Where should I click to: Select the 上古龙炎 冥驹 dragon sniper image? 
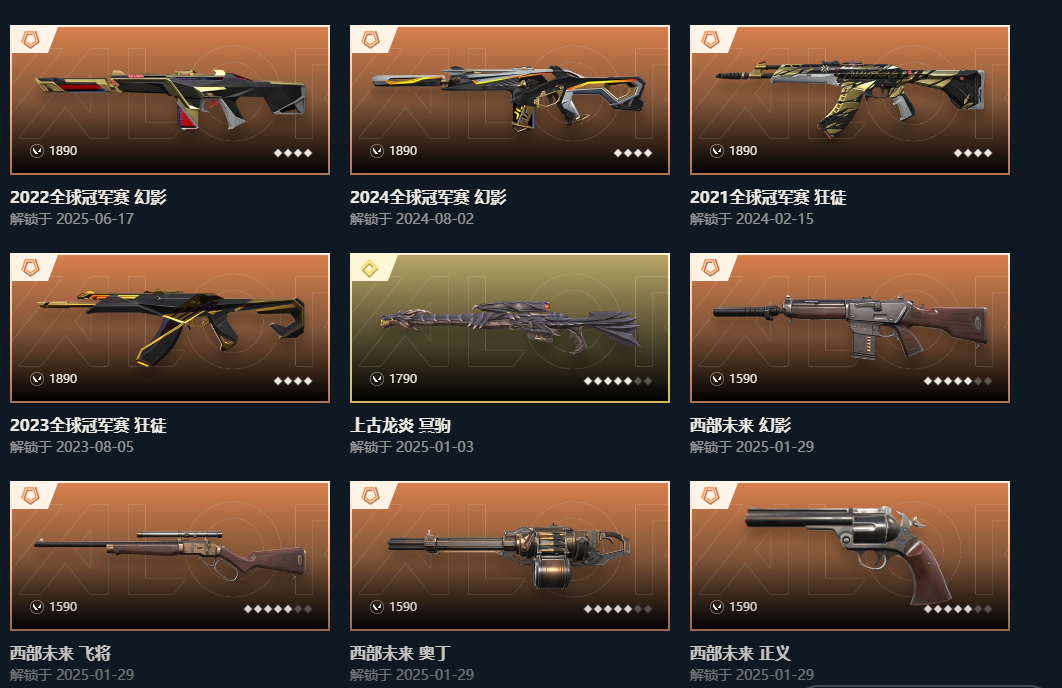click(x=509, y=327)
